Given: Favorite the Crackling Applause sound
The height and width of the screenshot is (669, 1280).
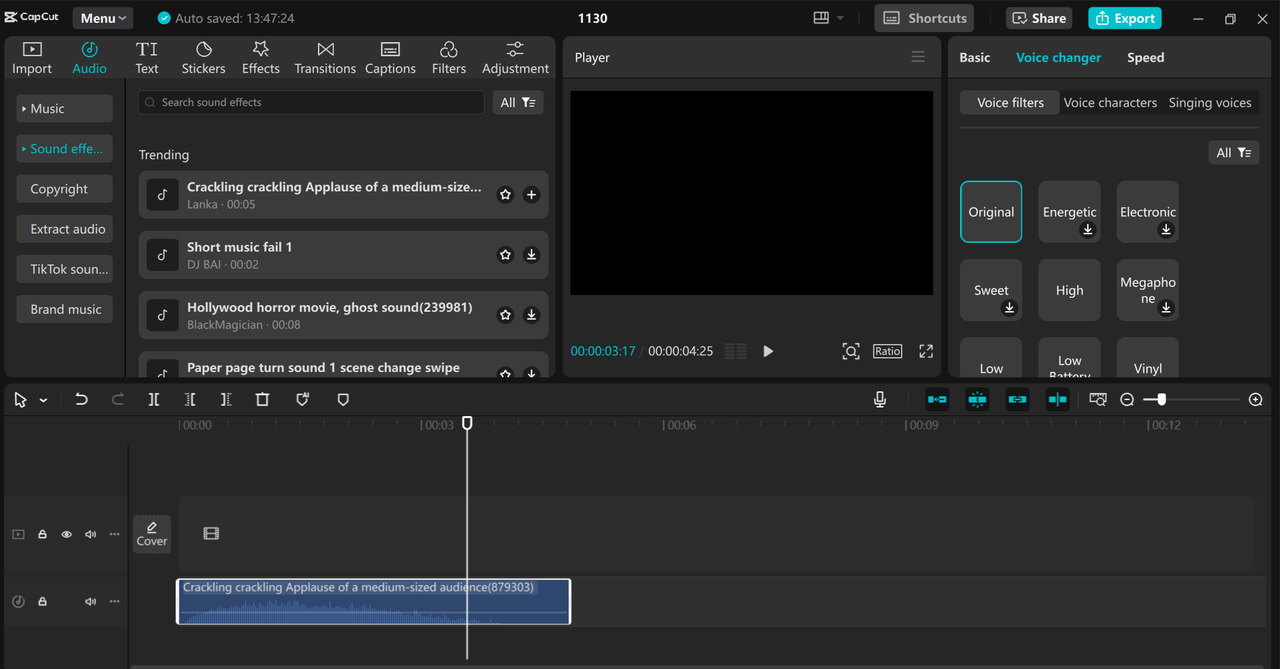Looking at the screenshot, I should pos(505,195).
